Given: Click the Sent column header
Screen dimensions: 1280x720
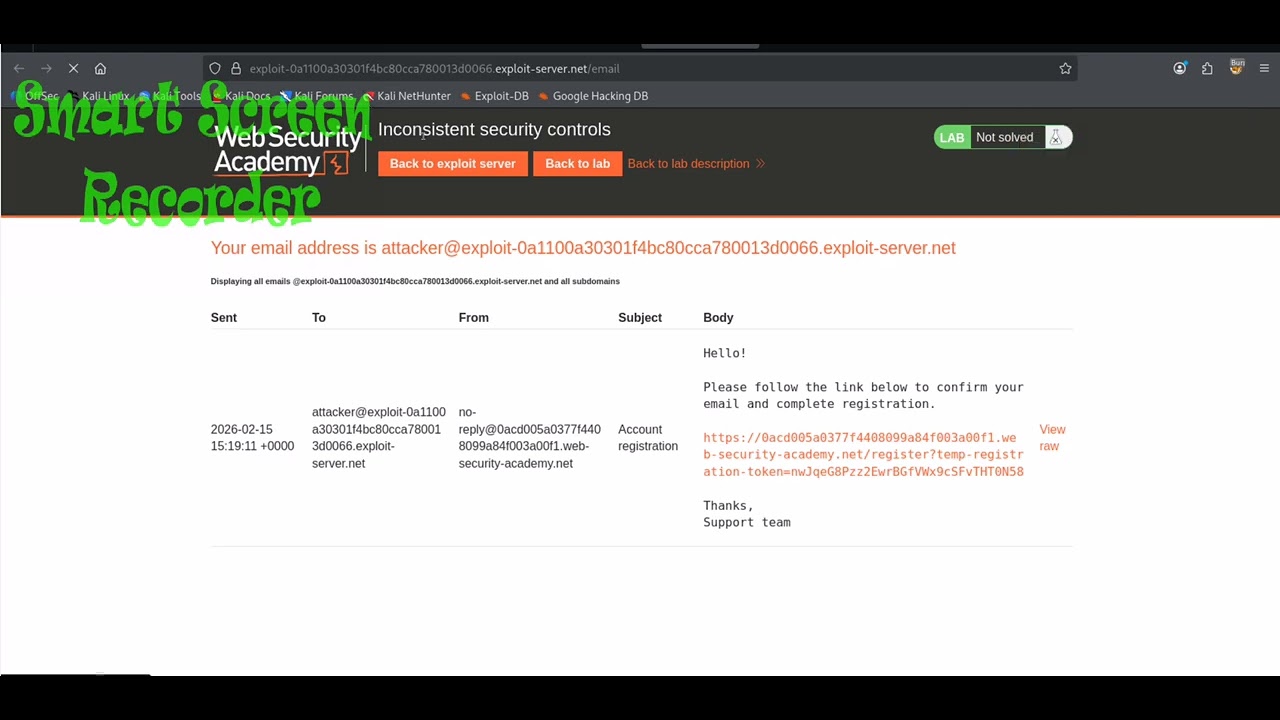Looking at the screenshot, I should pyautogui.click(x=224, y=318).
